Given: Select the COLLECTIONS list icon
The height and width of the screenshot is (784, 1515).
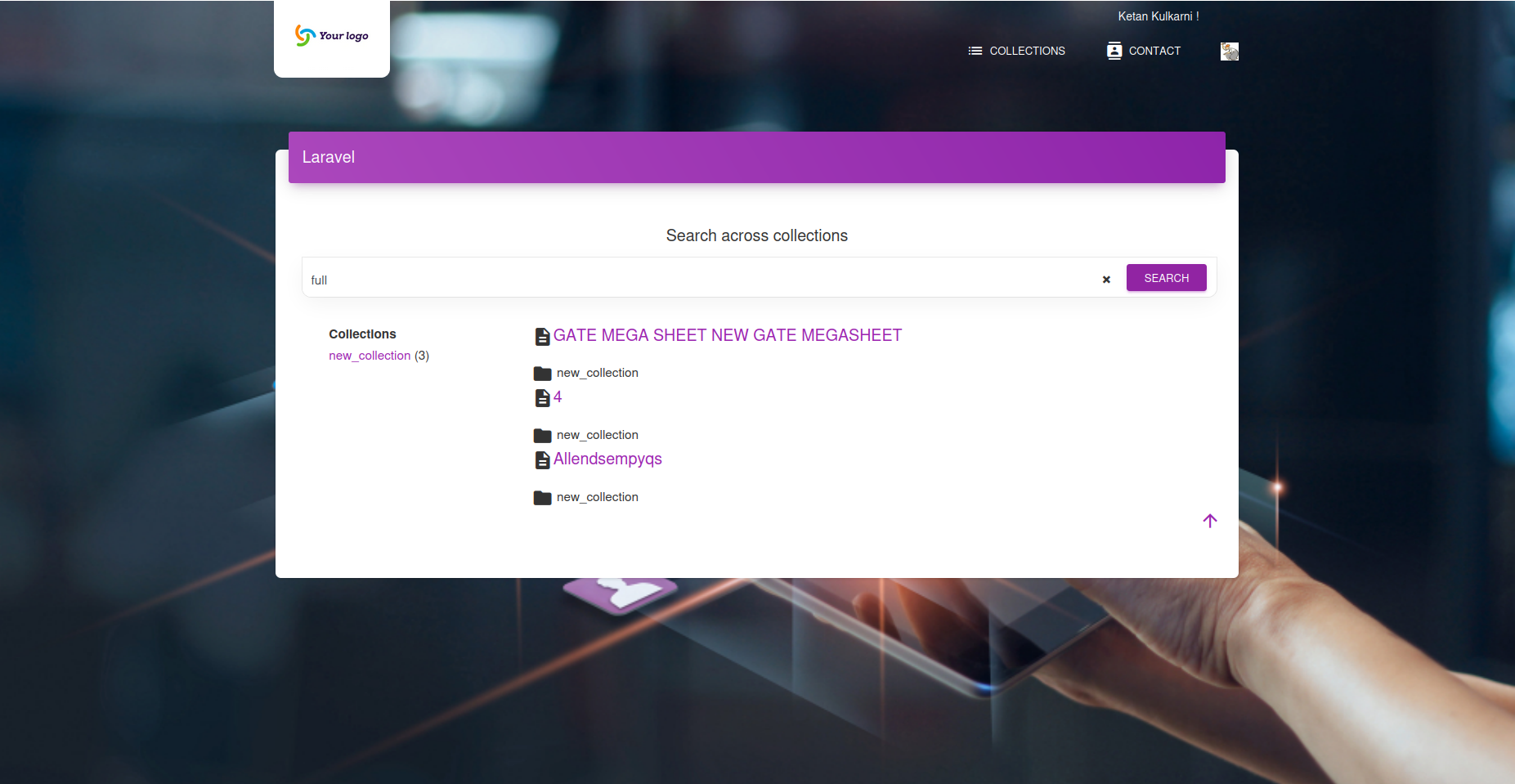Looking at the screenshot, I should pyautogui.click(x=974, y=51).
